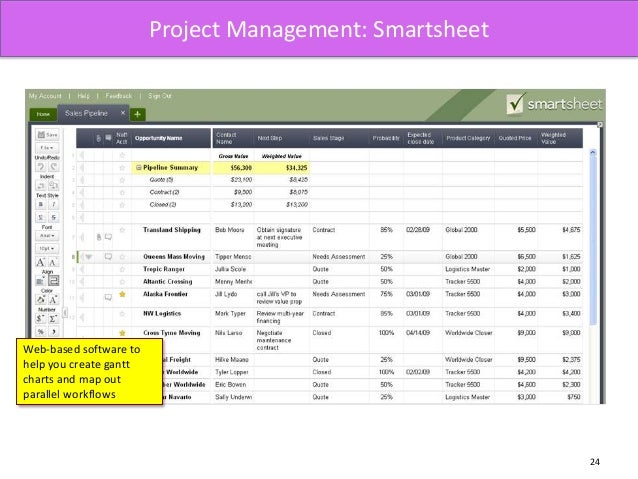Open the background fill color picker
638x479 pixels.
(x=41, y=300)
